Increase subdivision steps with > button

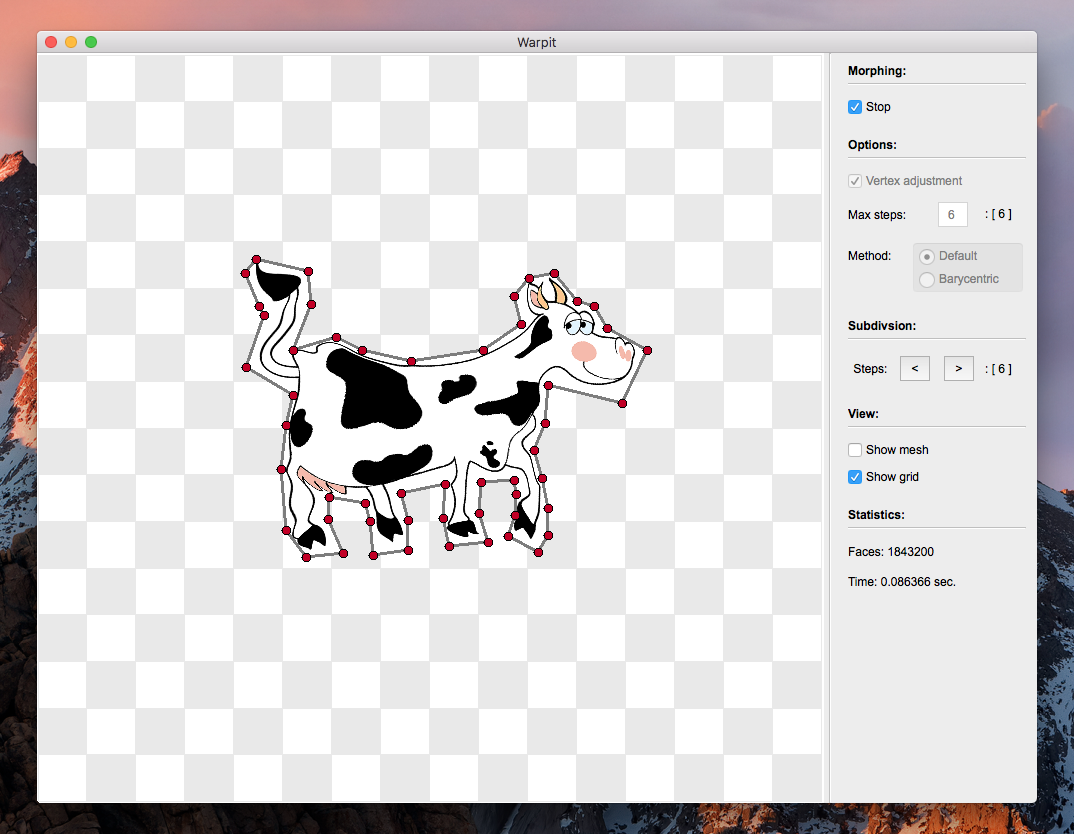coord(958,368)
